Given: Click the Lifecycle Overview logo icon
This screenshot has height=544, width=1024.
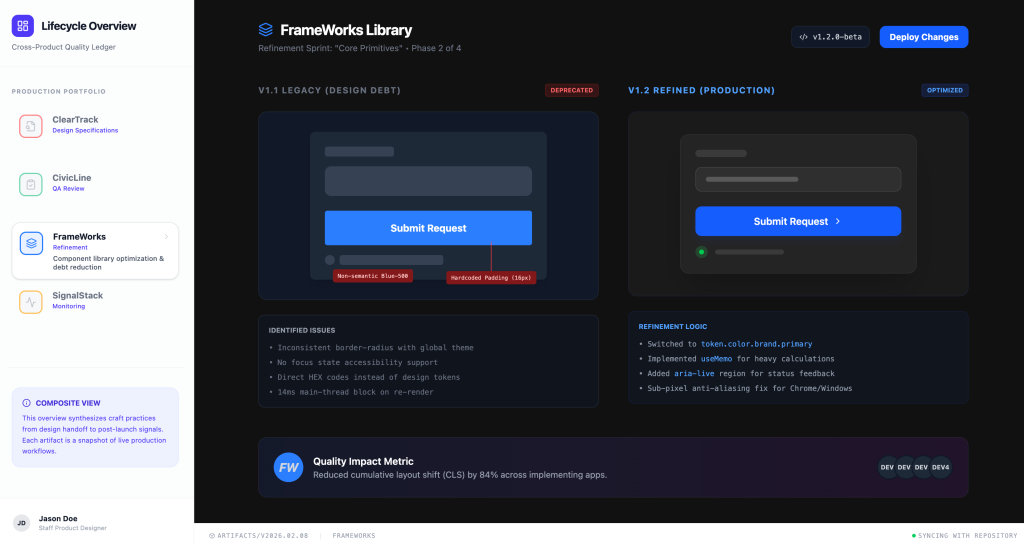Looking at the screenshot, I should (x=23, y=26).
